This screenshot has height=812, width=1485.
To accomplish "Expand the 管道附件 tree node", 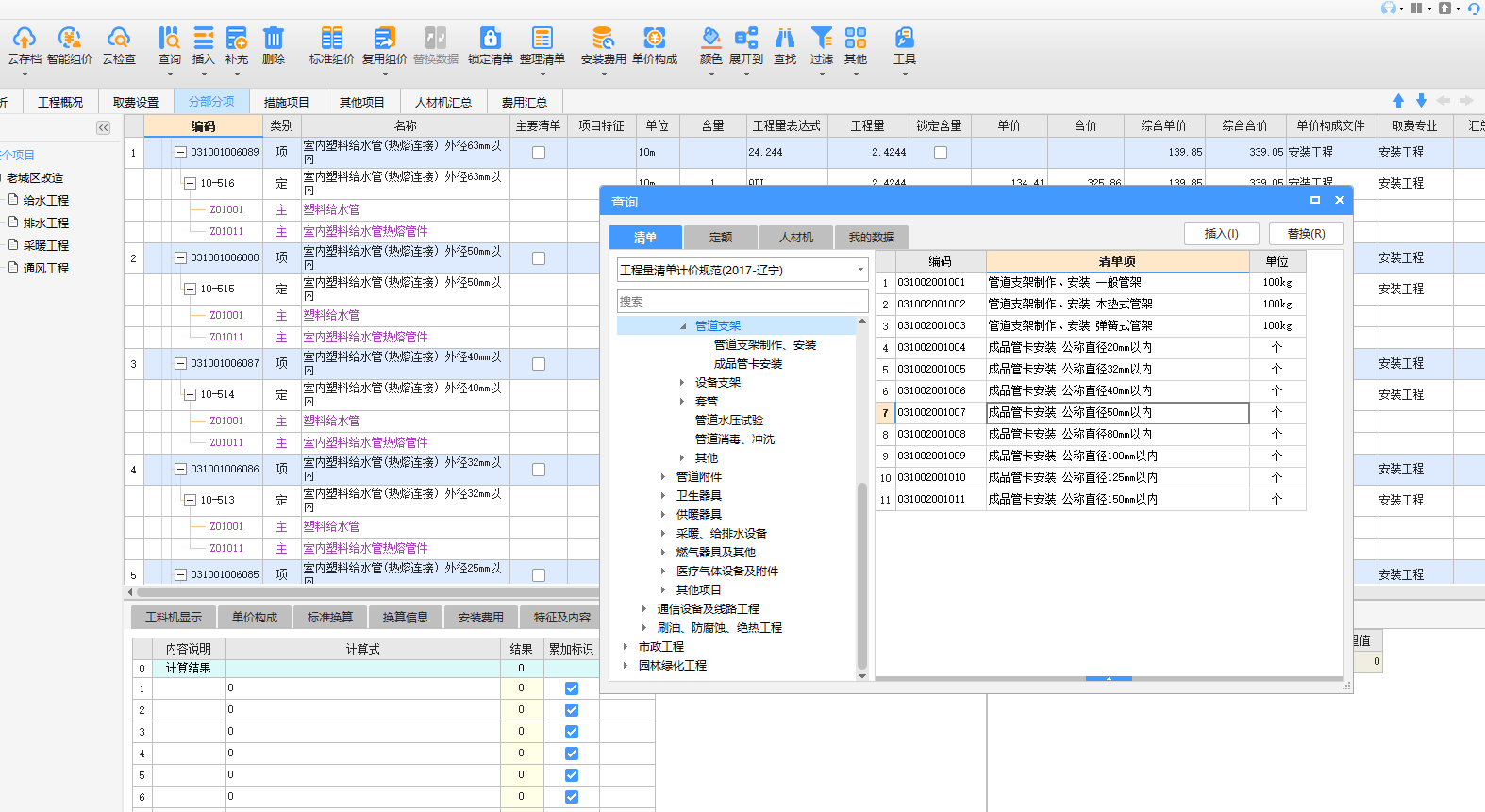I will pyautogui.click(x=663, y=477).
